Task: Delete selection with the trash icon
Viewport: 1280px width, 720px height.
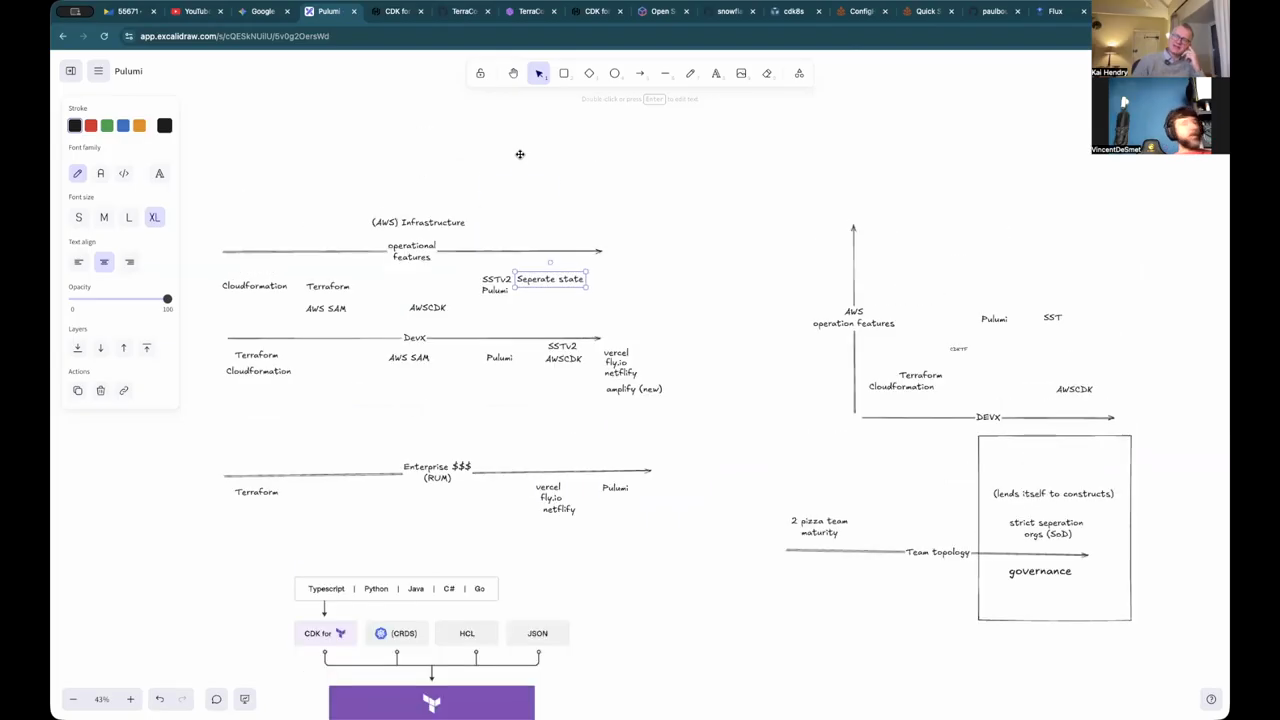Action: (x=101, y=390)
